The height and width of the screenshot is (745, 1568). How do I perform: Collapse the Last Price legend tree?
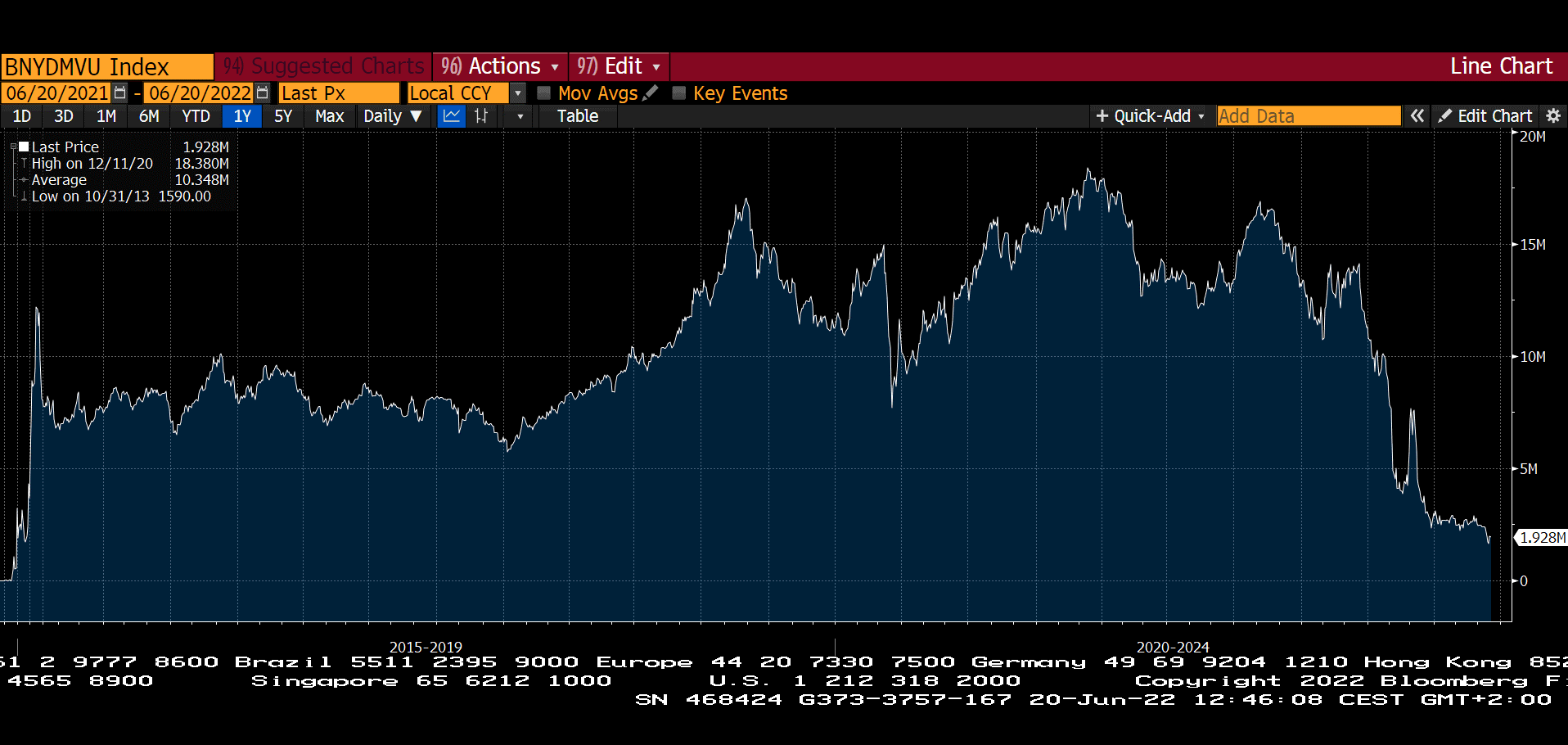tap(13, 147)
